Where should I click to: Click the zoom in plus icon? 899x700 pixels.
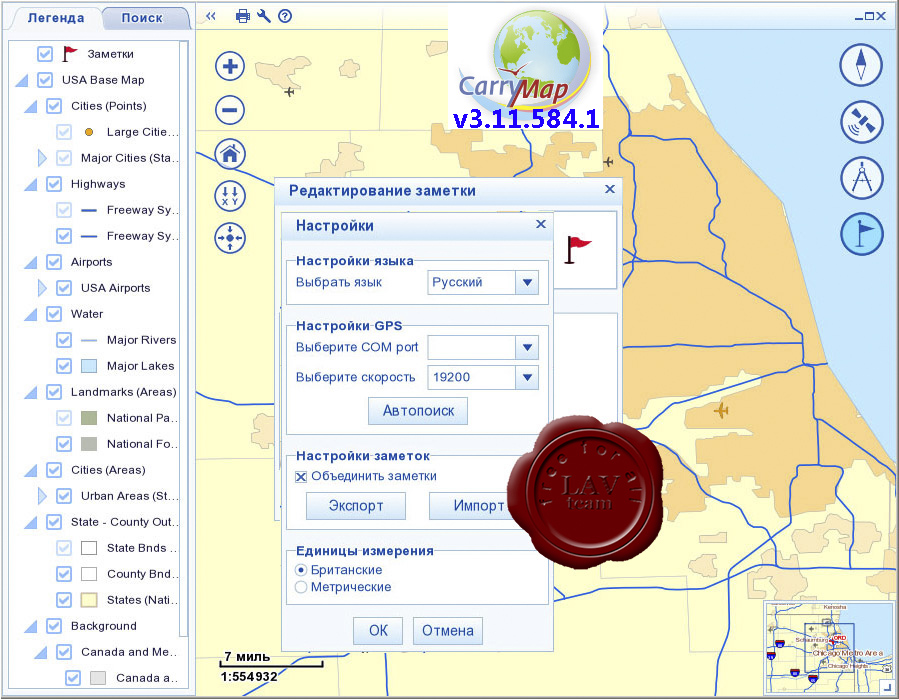(x=230, y=66)
